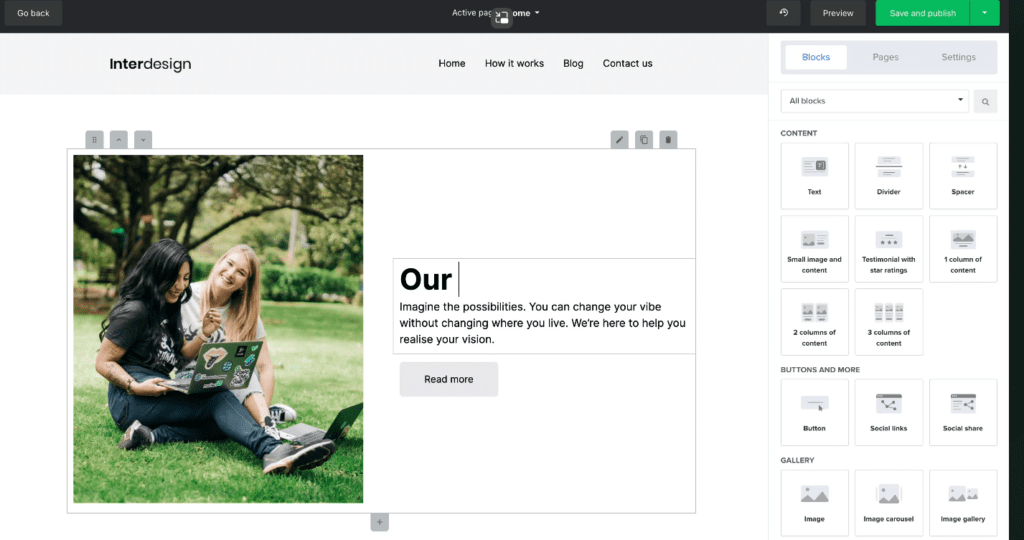The width and height of the screenshot is (1024, 540).
Task: Expand the All blocks dropdown
Action: 874,101
